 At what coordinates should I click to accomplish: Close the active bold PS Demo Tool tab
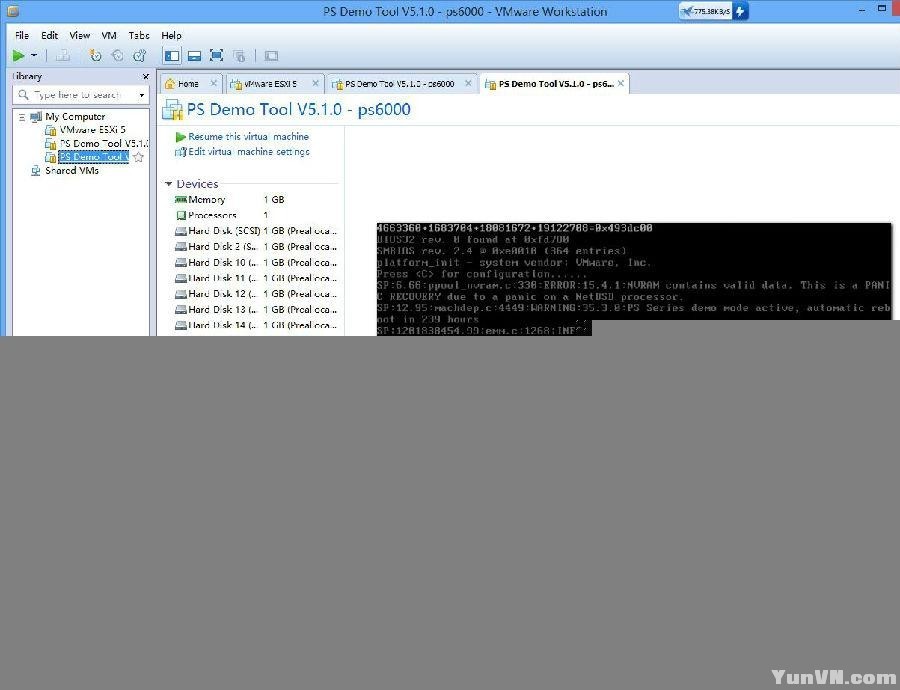[x=621, y=83]
